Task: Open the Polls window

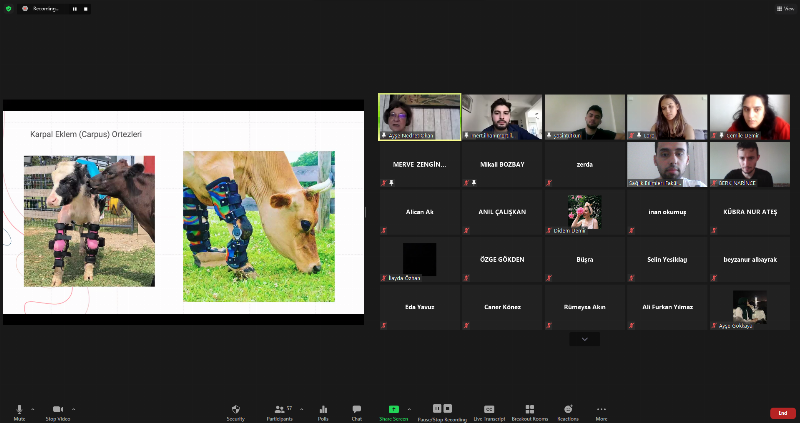Action: click(x=323, y=410)
